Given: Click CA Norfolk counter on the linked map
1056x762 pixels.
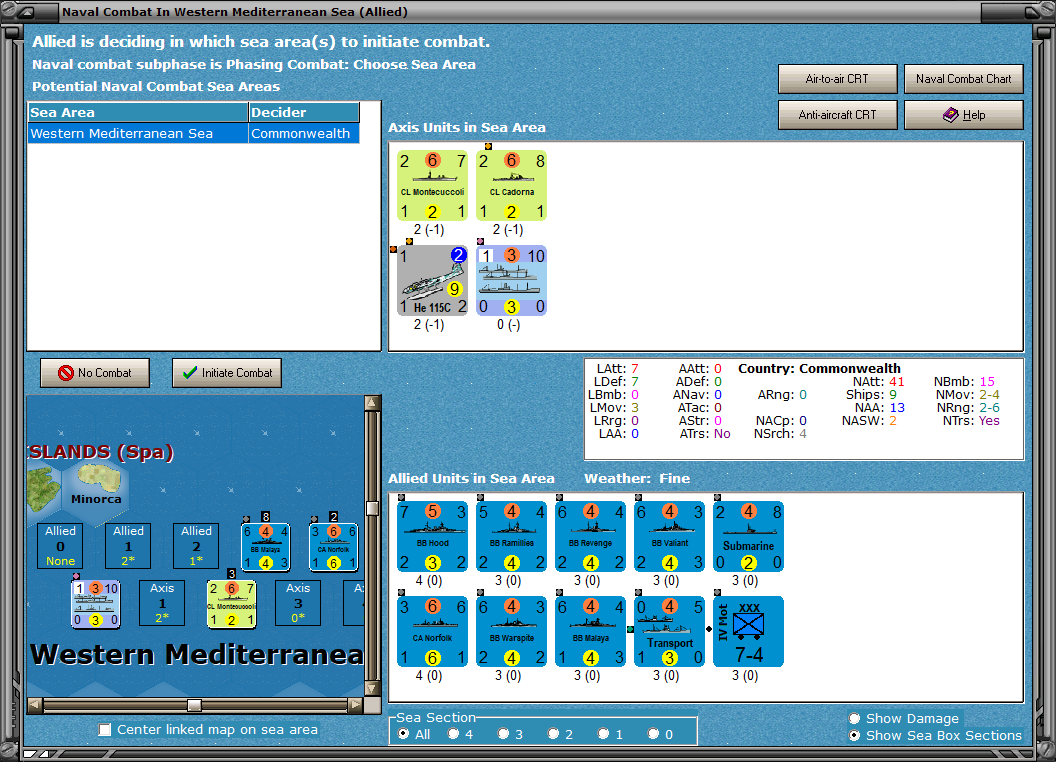Looking at the screenshot, I should coord(333,546).
